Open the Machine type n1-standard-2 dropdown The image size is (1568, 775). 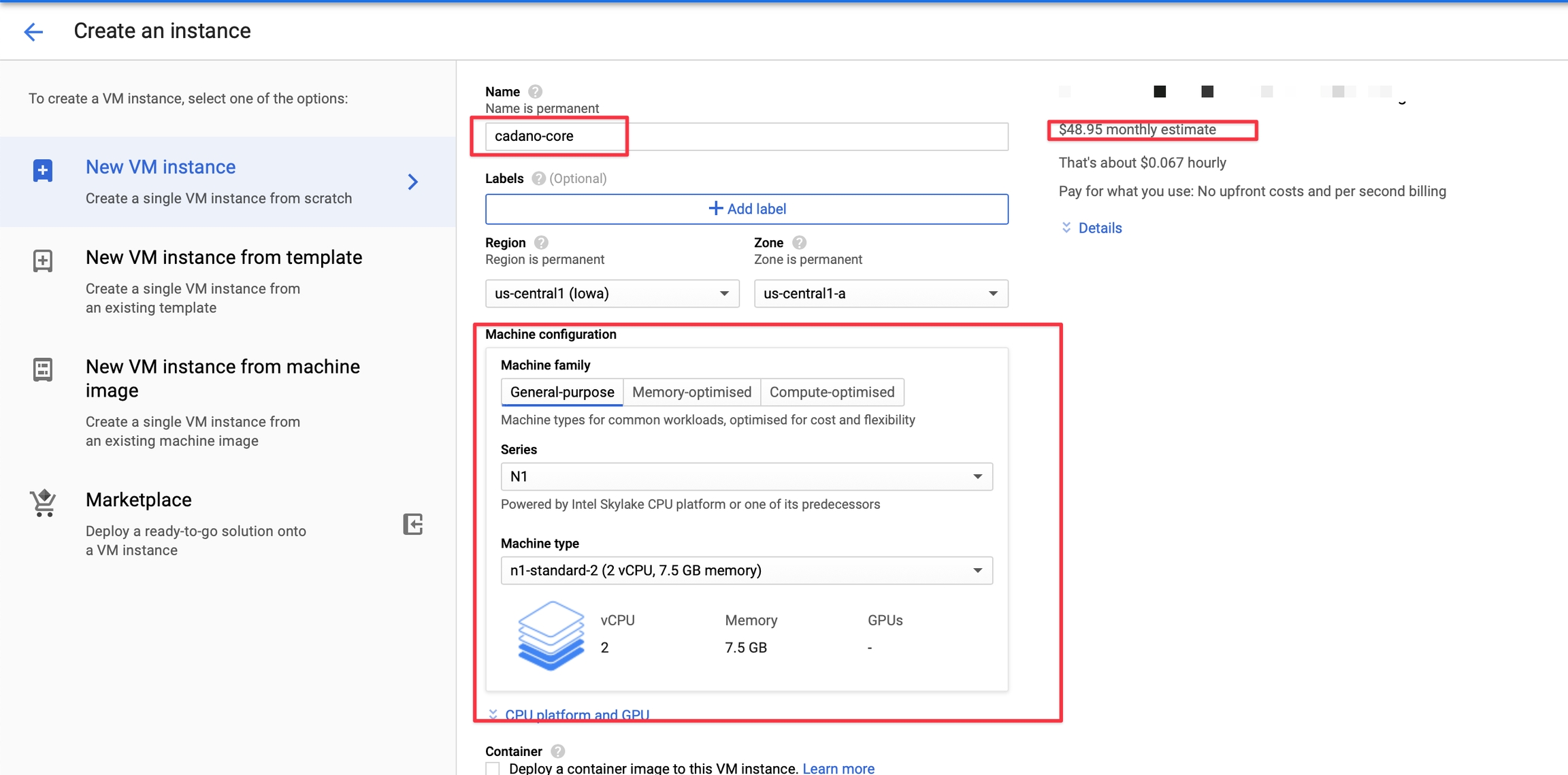click(x=747, y=570)
